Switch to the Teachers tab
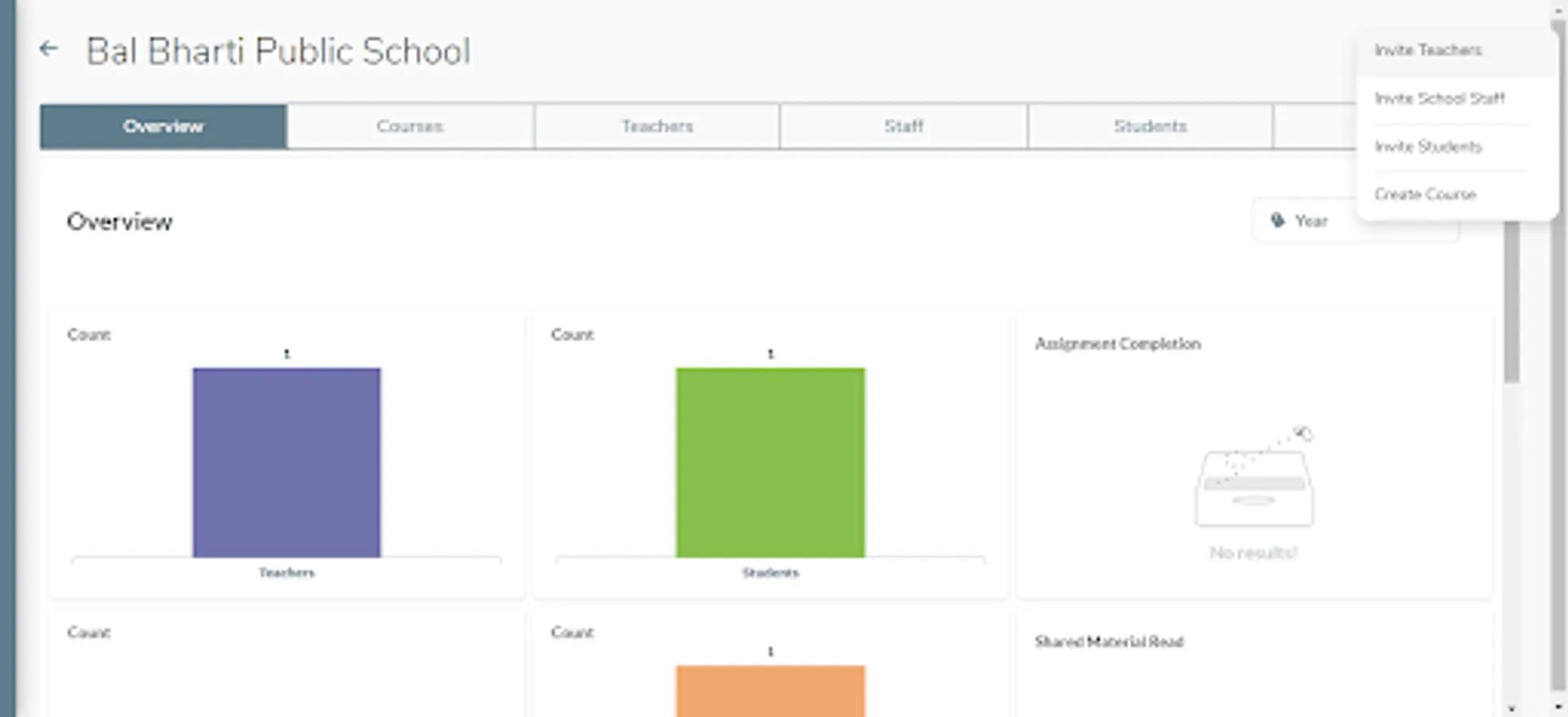The width and height of the screenshot is (1568, 717). coord(657,127)
